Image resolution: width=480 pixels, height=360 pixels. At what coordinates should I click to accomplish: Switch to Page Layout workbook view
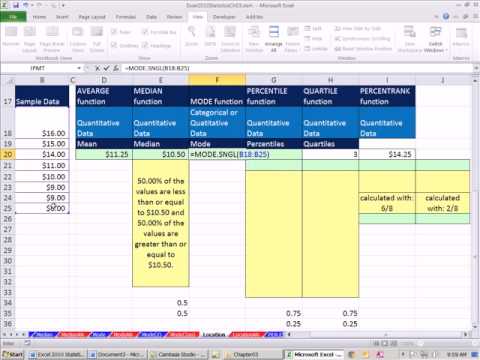pos(29,39)
